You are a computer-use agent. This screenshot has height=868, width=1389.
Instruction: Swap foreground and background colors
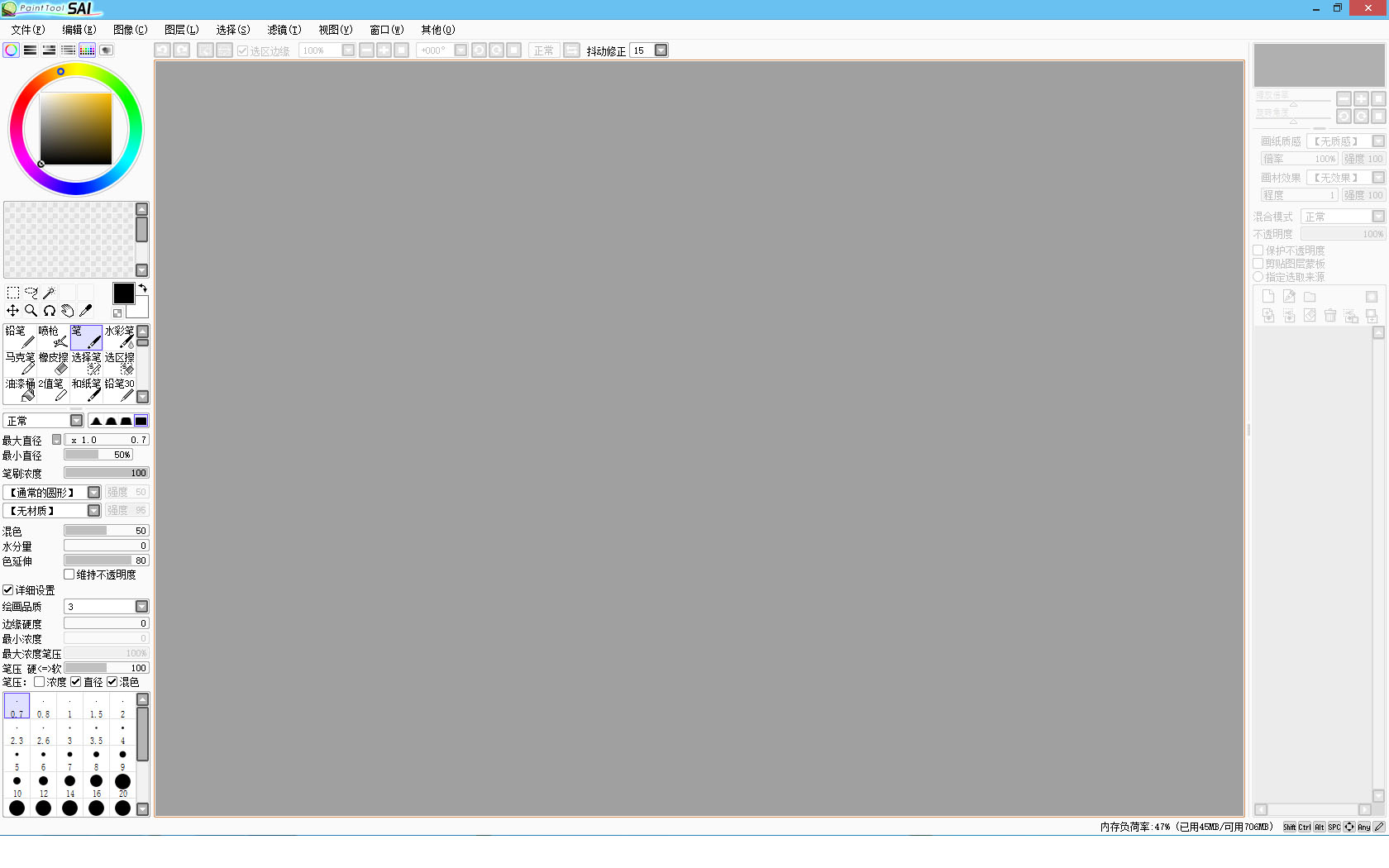[x=143, y=289]
